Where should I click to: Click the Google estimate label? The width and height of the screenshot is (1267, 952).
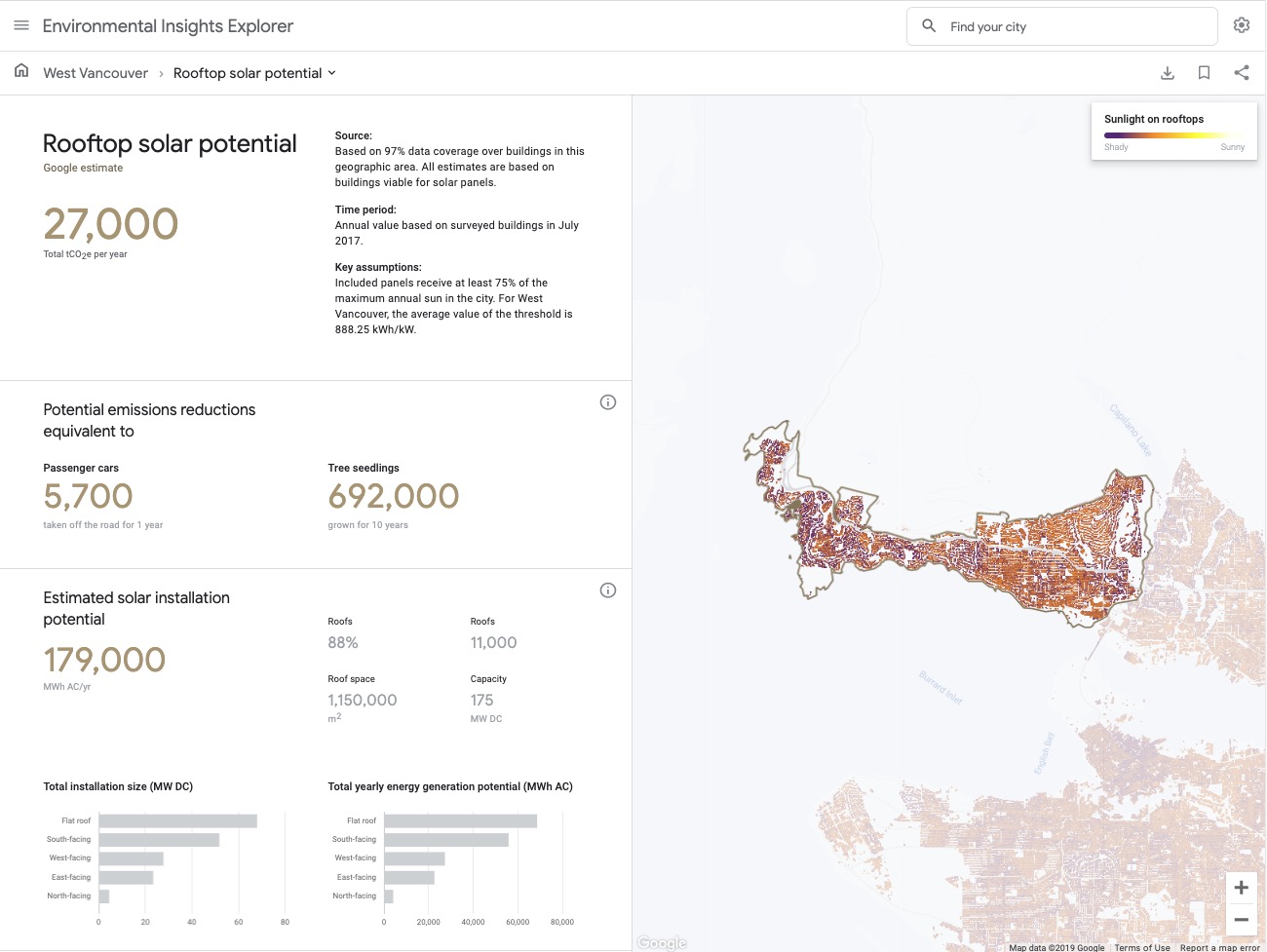pyautogui.click(x=83, y=168)
